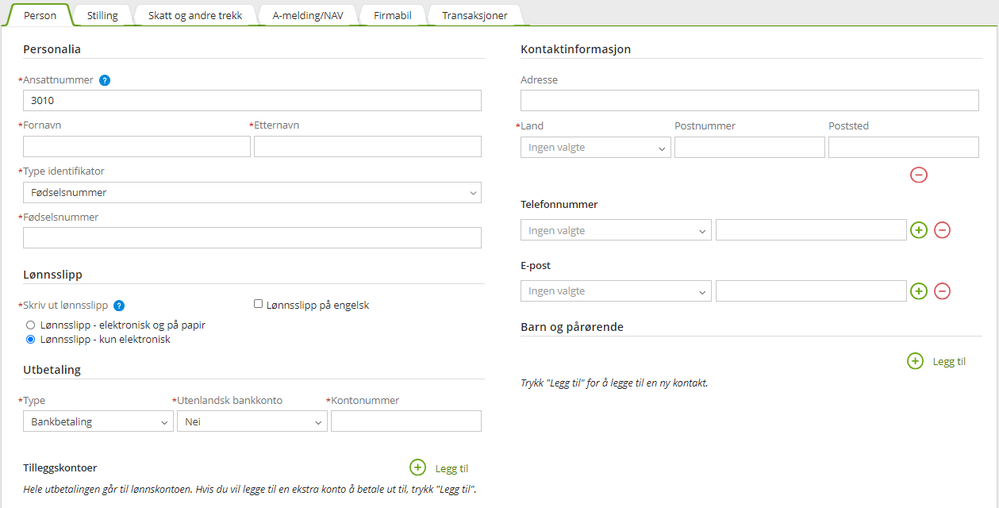
Task: Remove the E-post row with red minus
Action: pos(942,291)
